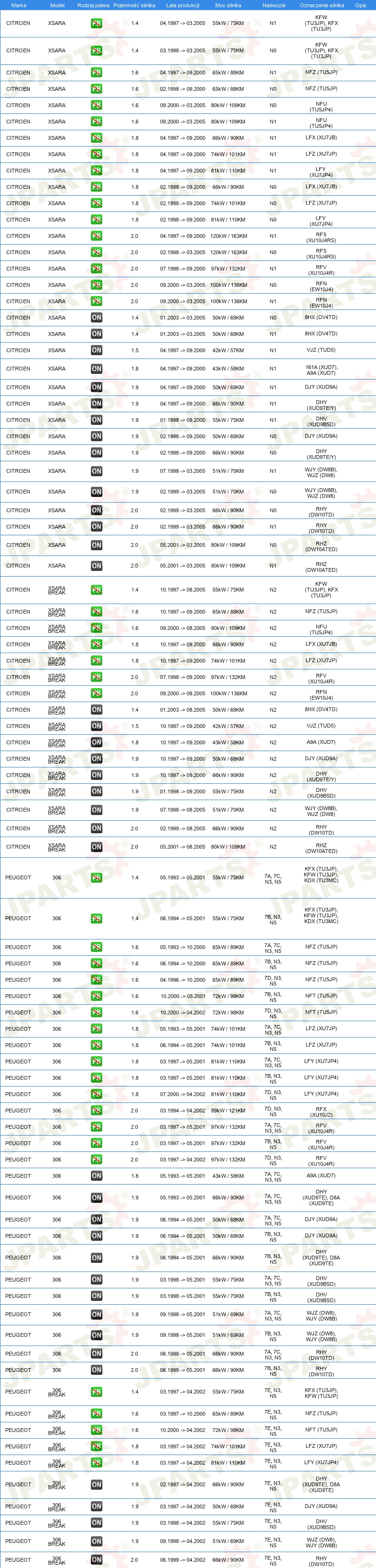The width and height of the screenshot is (376, 1568).
Task: Click the PB icon in Xsara Break NFZ (TU5JP) row
Action: (x=96, y=612)
